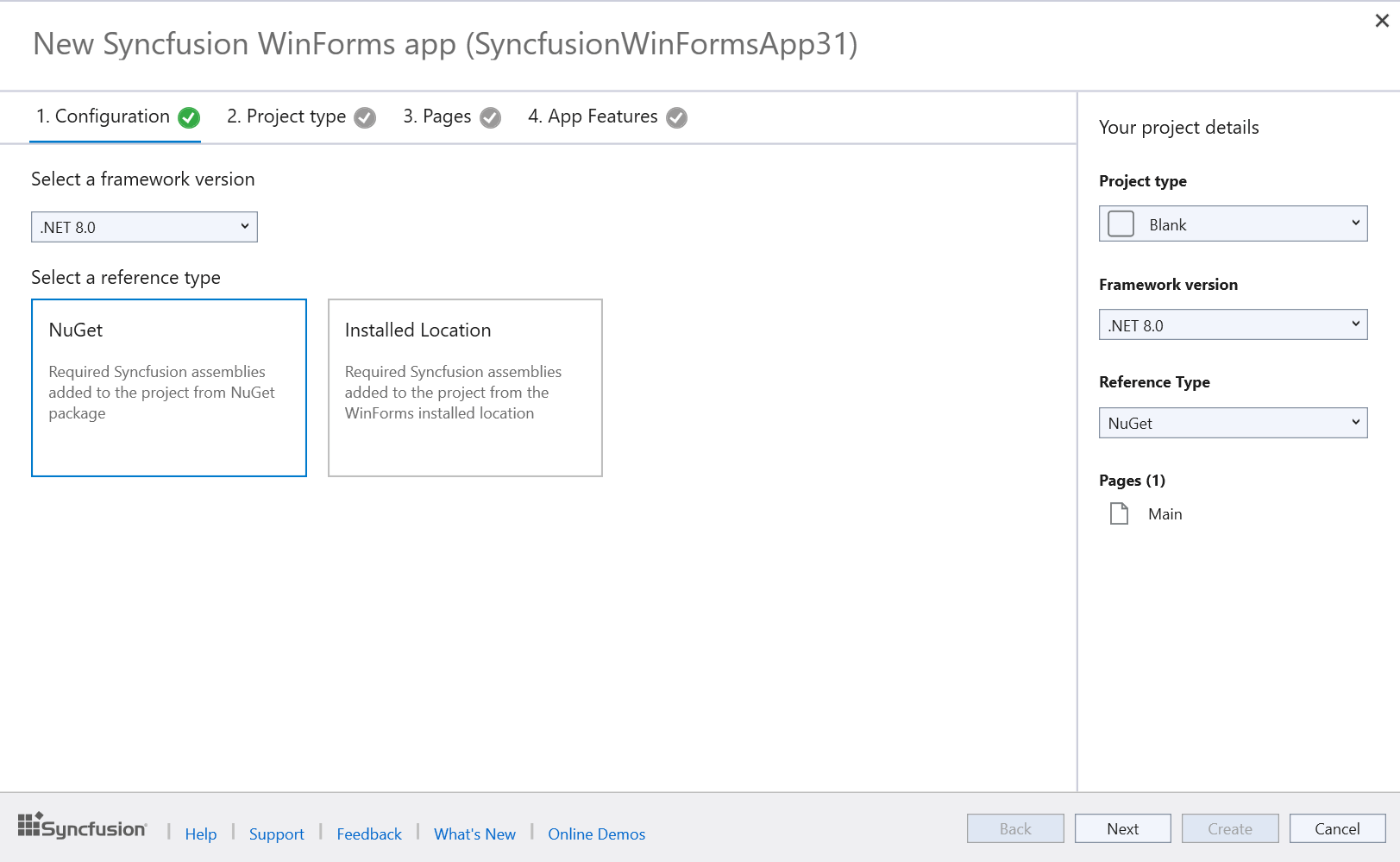The image size is (1400, 862).
Task: Click the App Features checkmark icon
Action: tap(677, 117)
